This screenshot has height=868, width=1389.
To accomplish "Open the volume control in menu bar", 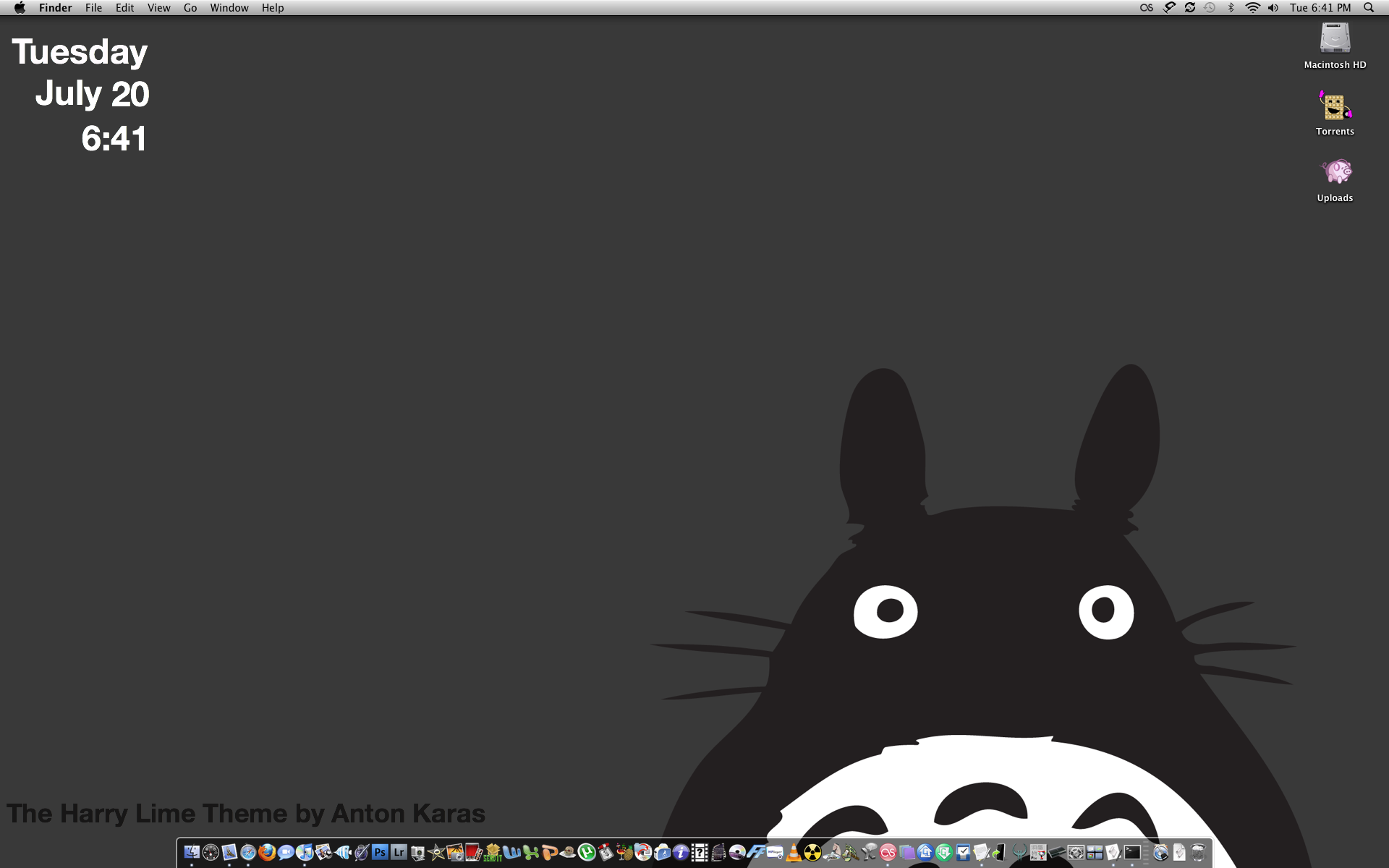I will coord(1273,8).
